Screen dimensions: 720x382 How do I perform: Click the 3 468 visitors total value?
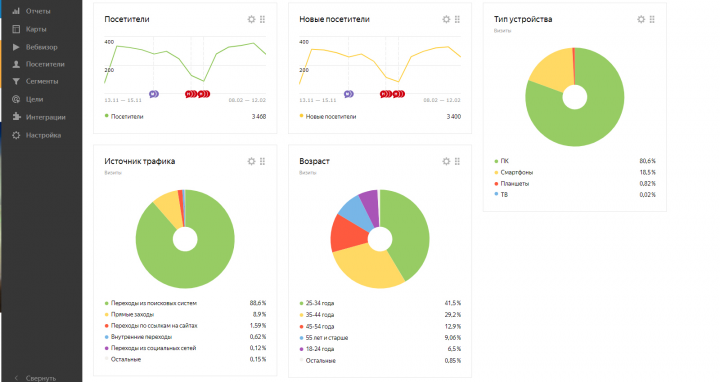[259, 117]
